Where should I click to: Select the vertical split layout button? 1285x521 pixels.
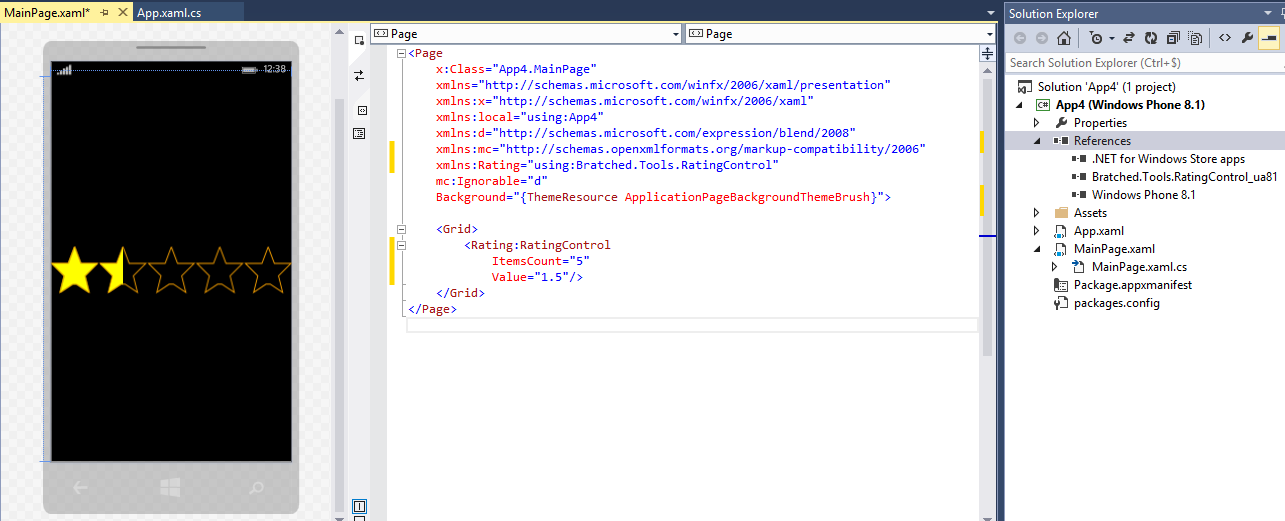coord(360,506)
